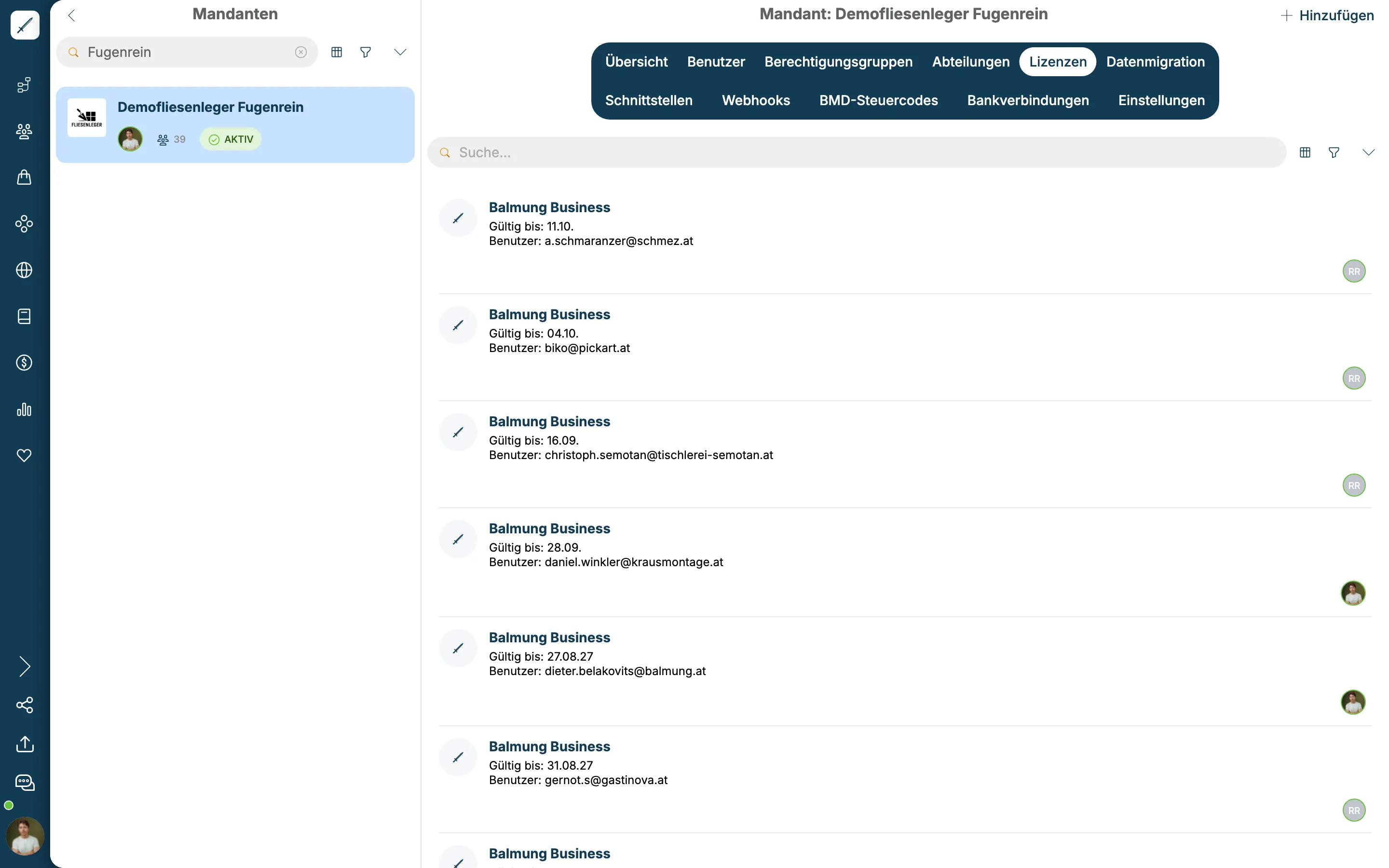This screenshot has height=868, width=1389.
Task: Open the Schnittstellen tab
Action: (x=649, y=100)
